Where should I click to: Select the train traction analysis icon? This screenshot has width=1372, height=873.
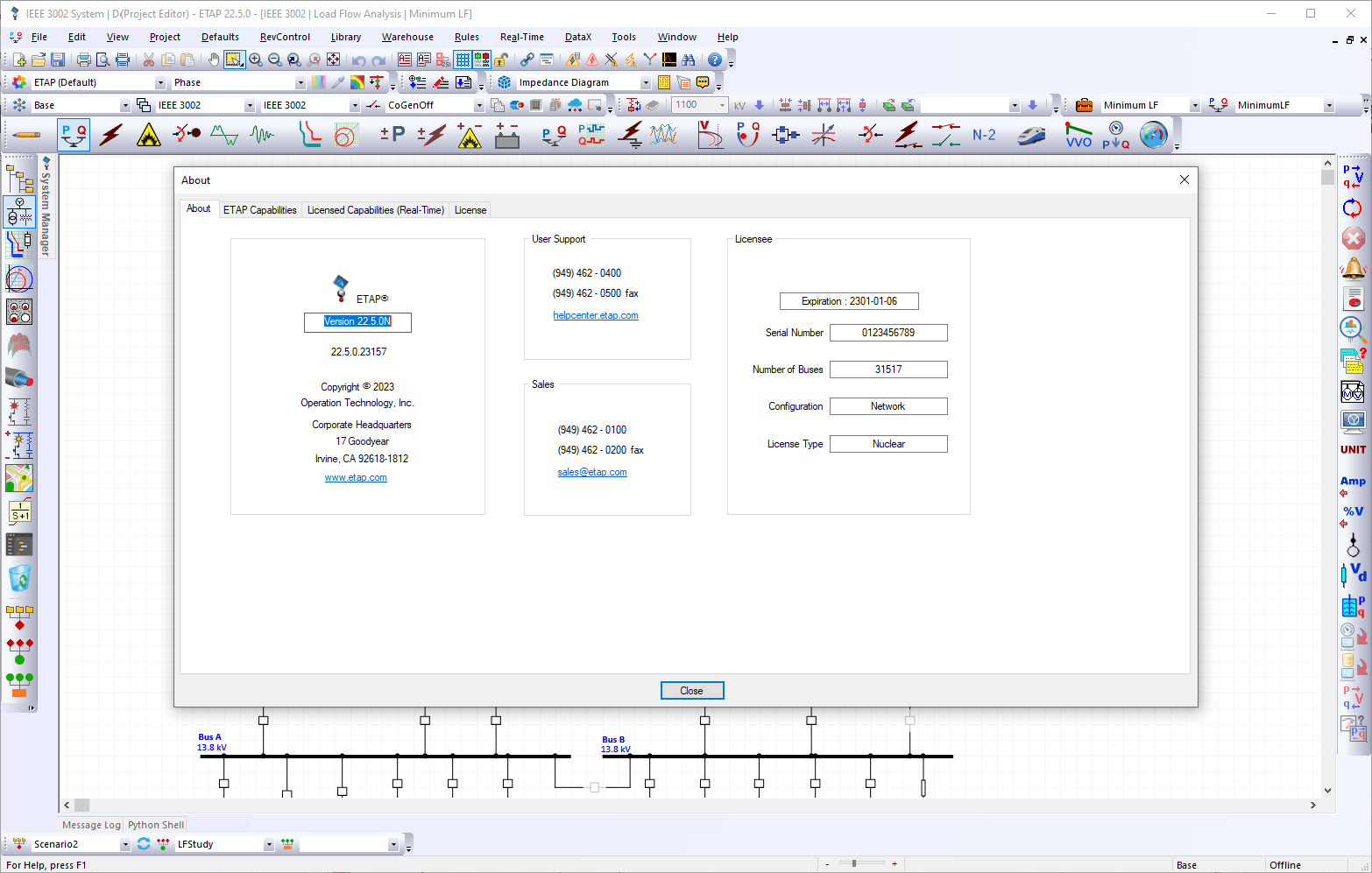pyautogui.click(x=1031, y=135)
